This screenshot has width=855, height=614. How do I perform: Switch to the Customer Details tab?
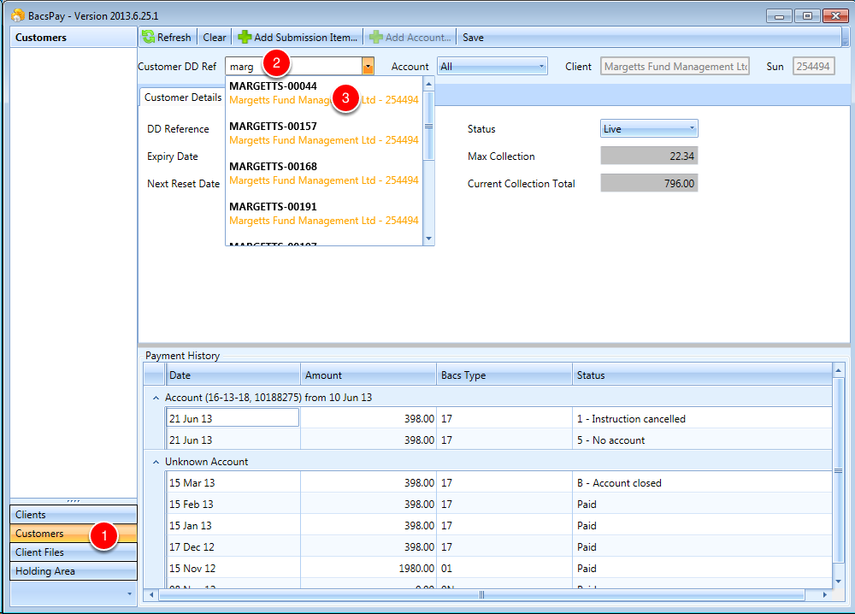183,97
